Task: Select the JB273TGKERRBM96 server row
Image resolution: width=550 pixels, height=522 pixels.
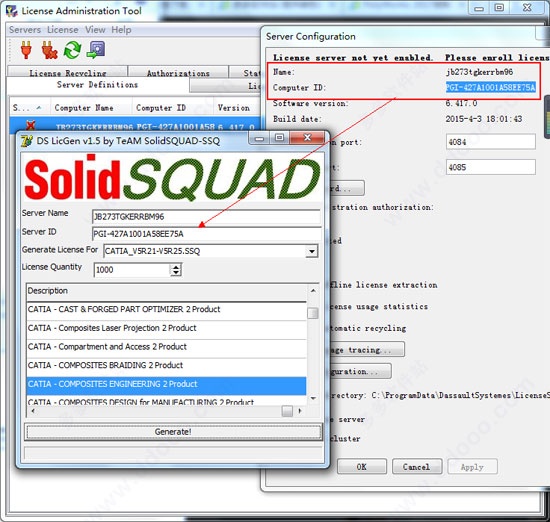Action: click(135, 125)
